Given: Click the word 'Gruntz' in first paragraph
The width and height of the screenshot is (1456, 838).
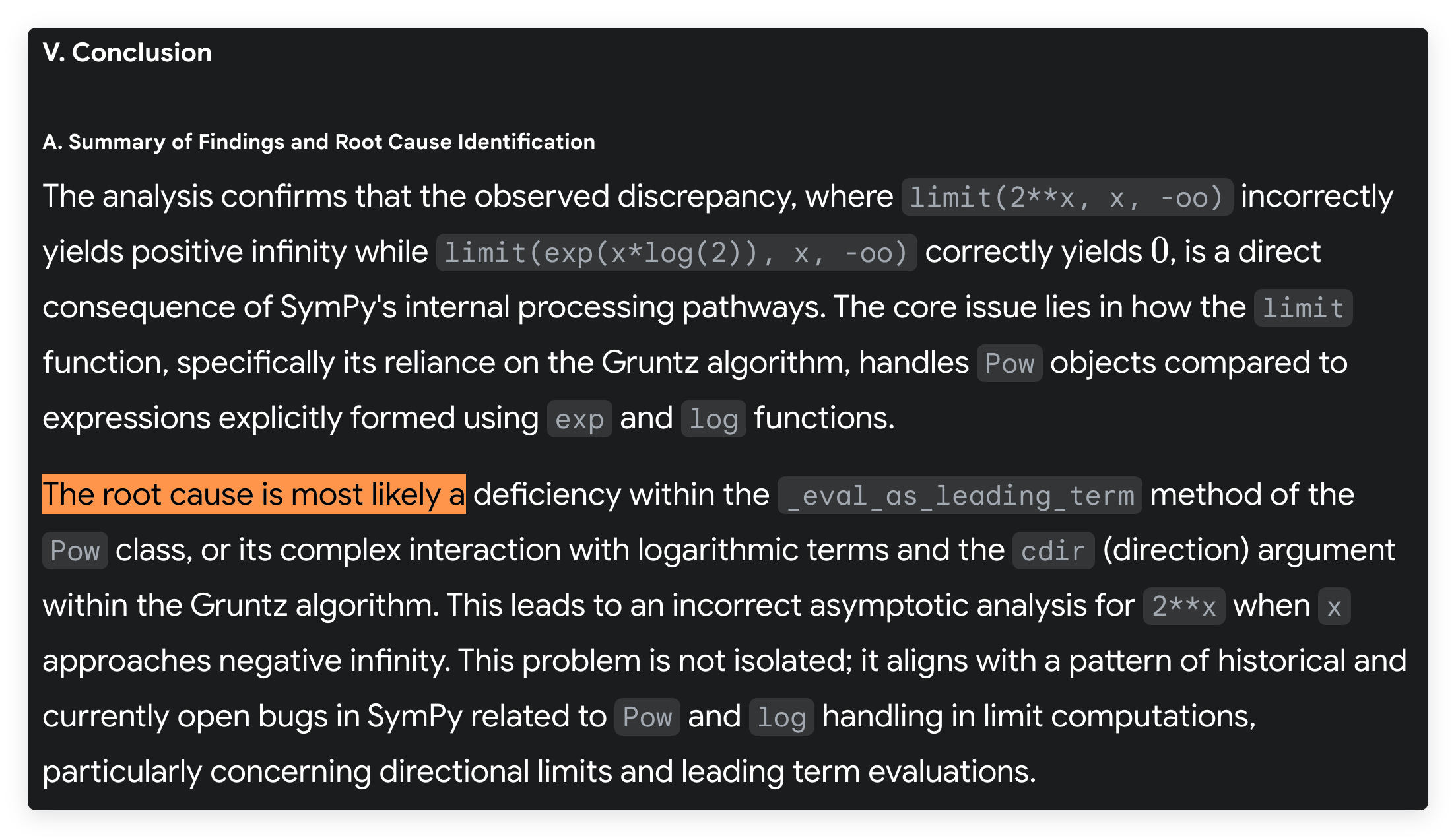Looking at the screenshot, I should pyautogui.click(x=650, y=362).
